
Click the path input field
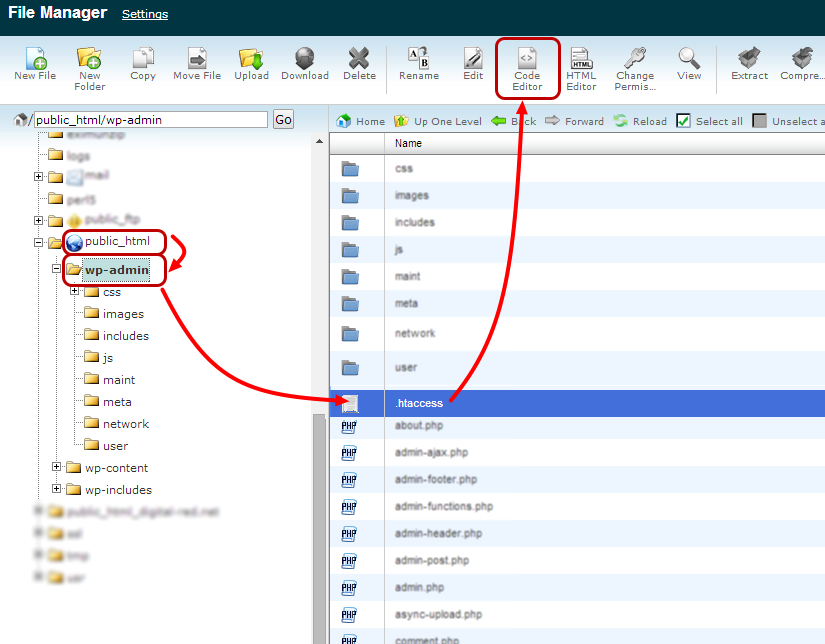(x=152, y=120)
